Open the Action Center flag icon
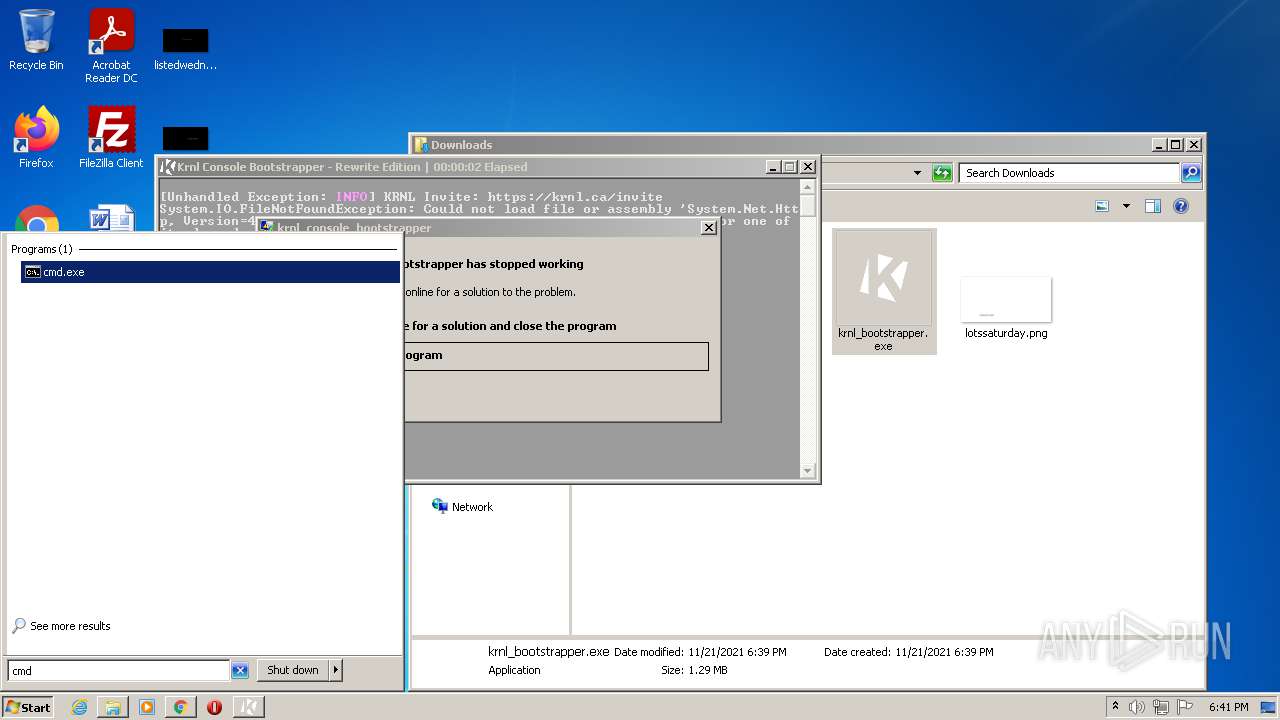The image size is (1280, 720). pos(1185,707)
